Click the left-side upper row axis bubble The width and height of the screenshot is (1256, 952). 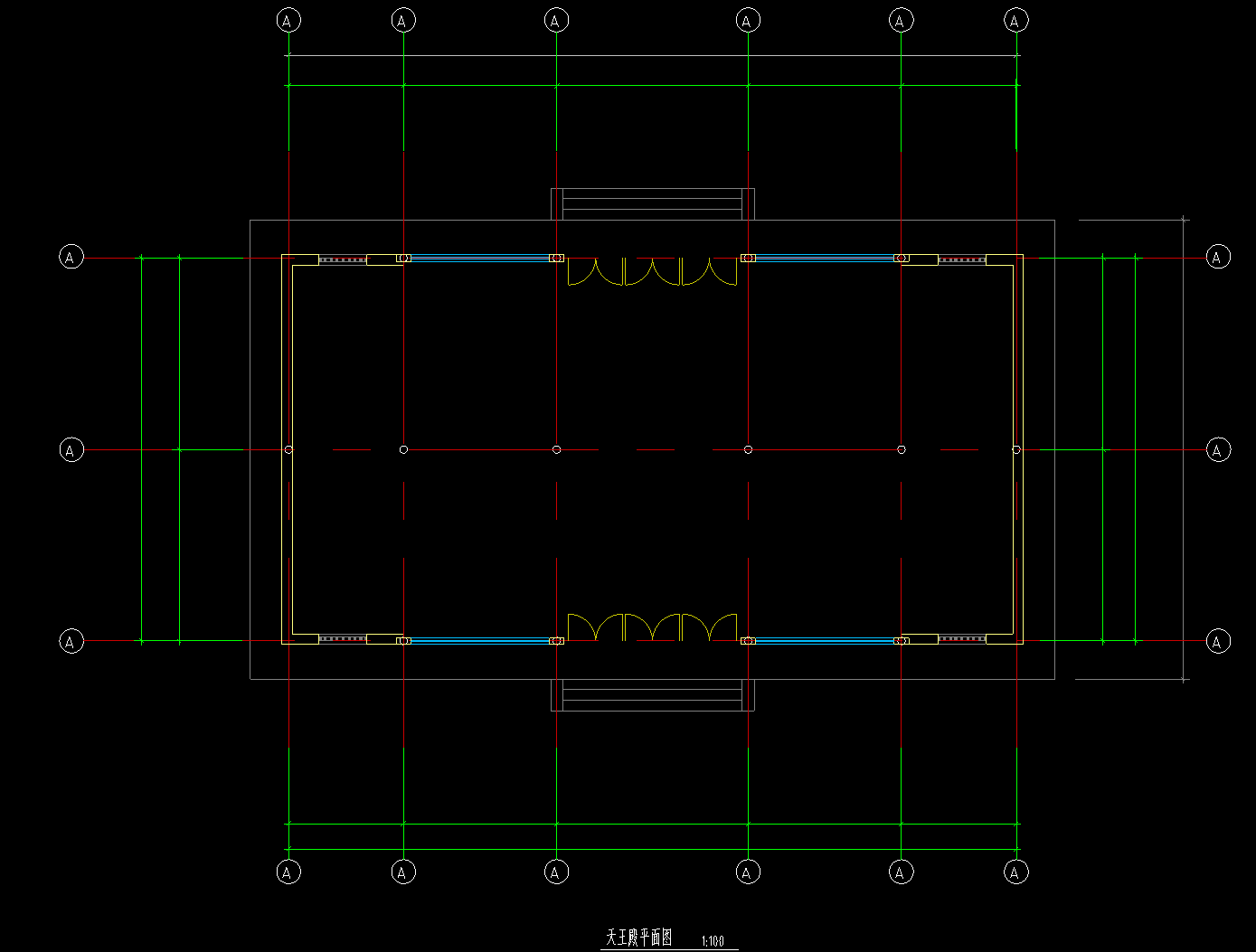(71, 257)
